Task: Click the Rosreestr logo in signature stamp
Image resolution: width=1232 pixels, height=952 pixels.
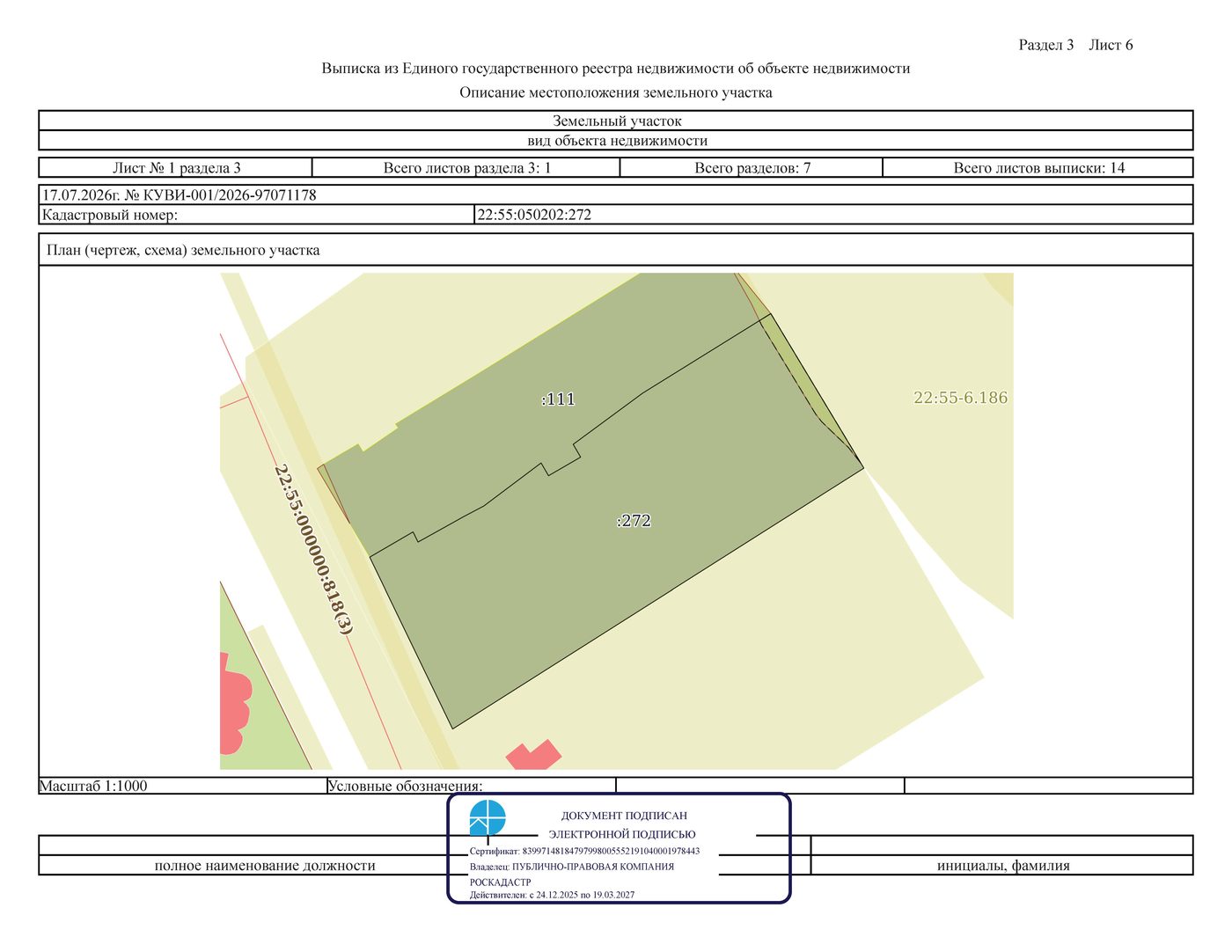Action: point(488,817)
